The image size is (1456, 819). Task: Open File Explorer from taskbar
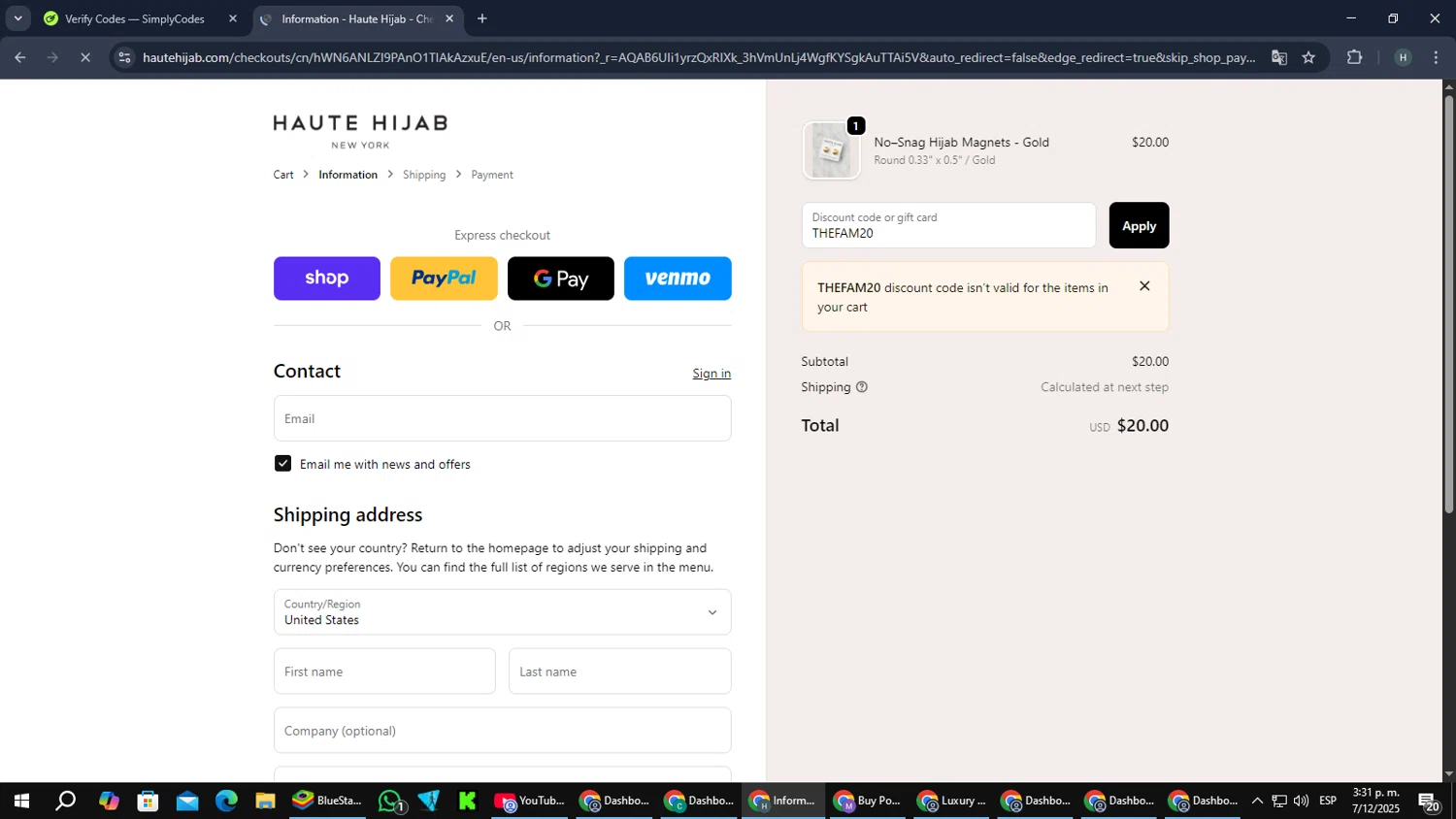(265, 801)
